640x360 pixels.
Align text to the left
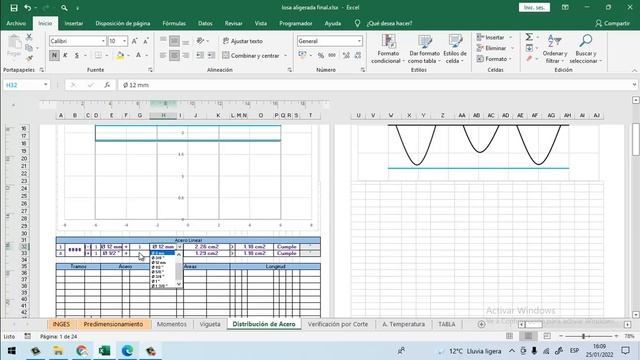click(163, 55)
